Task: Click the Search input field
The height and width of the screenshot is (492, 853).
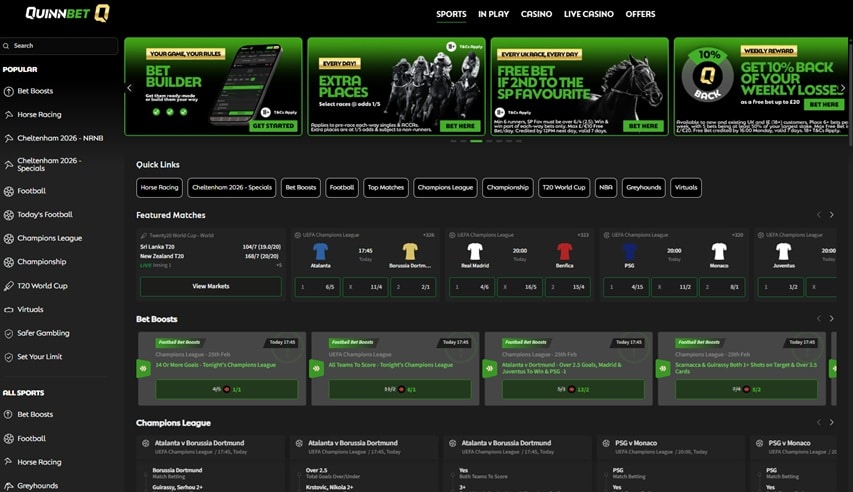Action: click(59, 46)
